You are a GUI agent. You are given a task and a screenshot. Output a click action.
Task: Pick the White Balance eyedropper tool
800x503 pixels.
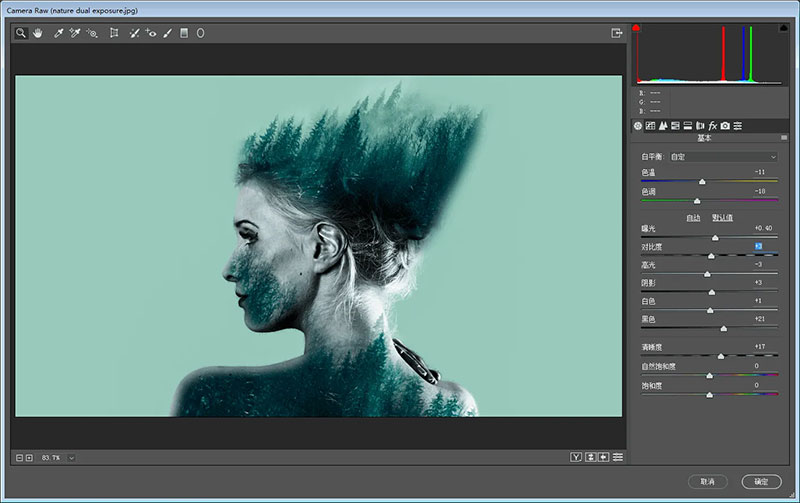click(59, 33)
